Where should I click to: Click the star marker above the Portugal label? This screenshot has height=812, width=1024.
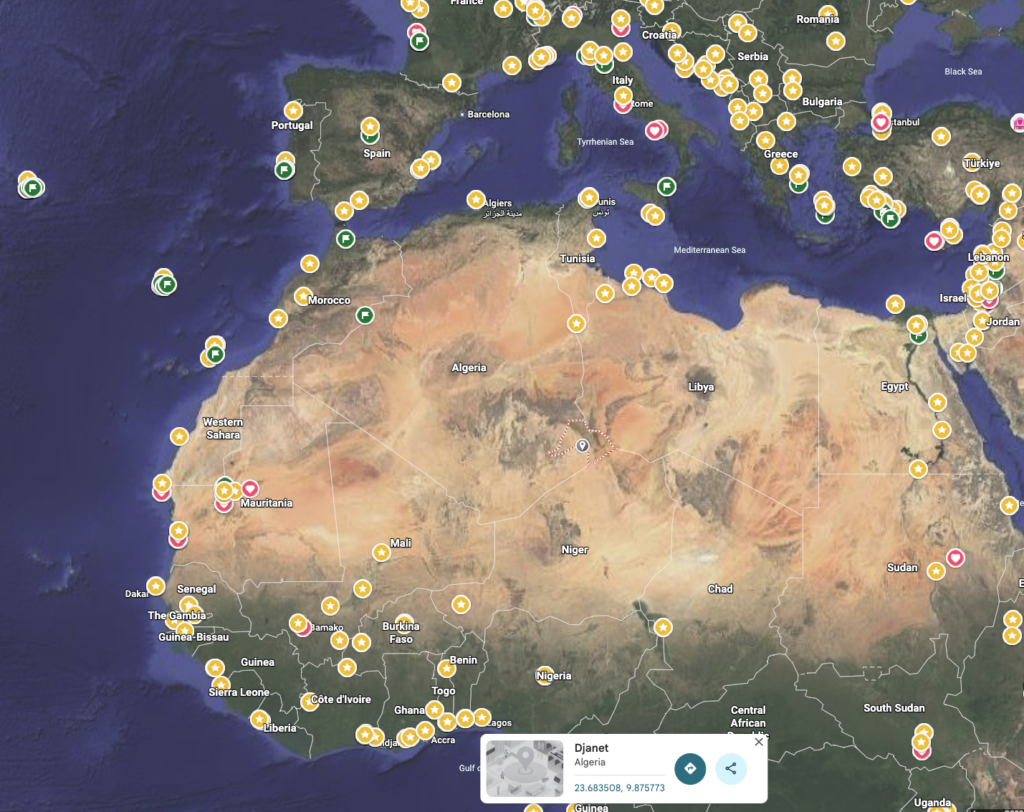tap(293, 110)
